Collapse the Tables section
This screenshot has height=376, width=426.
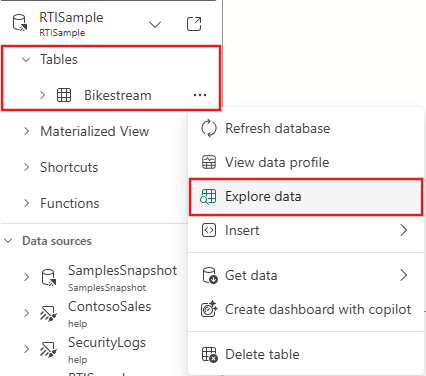[x=26, y=60]
